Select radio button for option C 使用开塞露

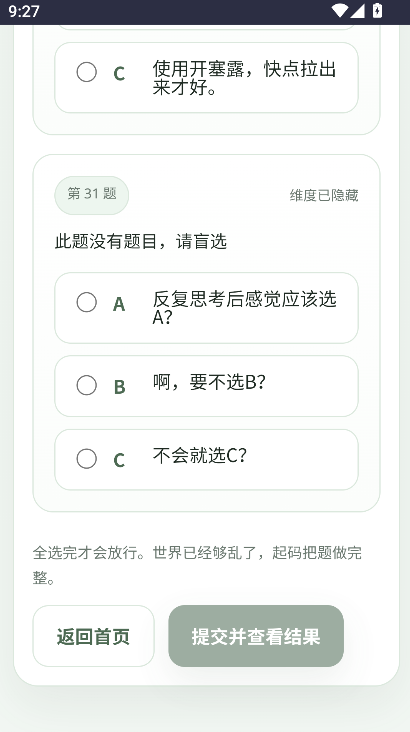point(87,72)
